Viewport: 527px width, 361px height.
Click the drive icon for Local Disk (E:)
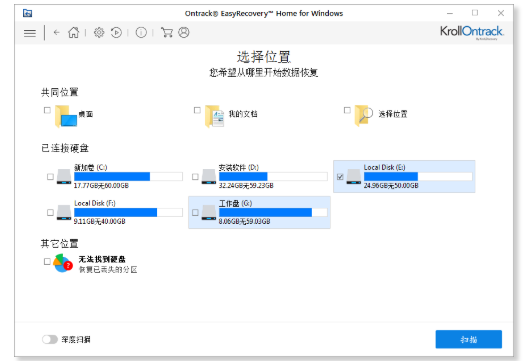click(x=354, y=176)
